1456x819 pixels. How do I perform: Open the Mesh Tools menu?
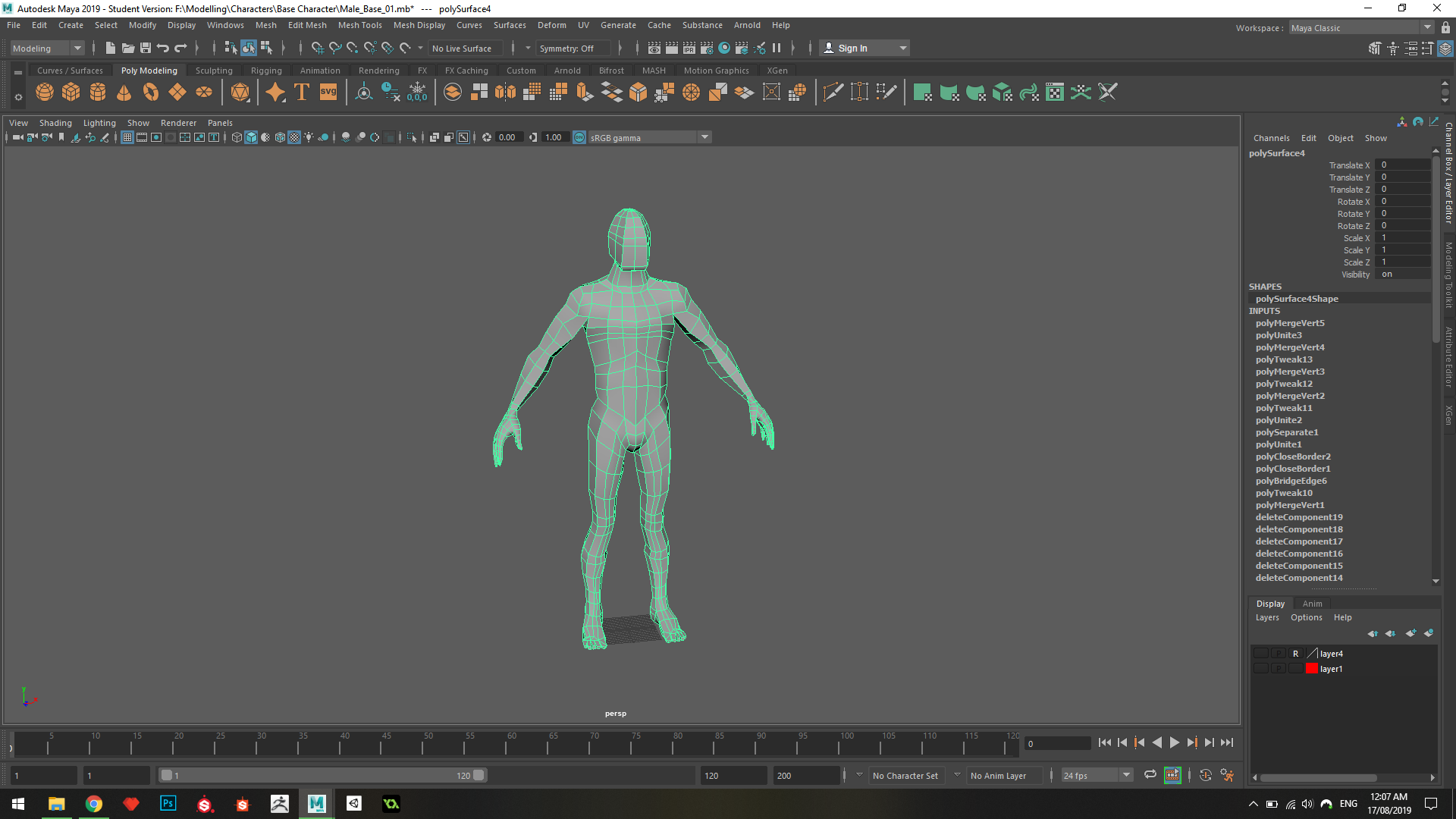click(x=359, y=25)
